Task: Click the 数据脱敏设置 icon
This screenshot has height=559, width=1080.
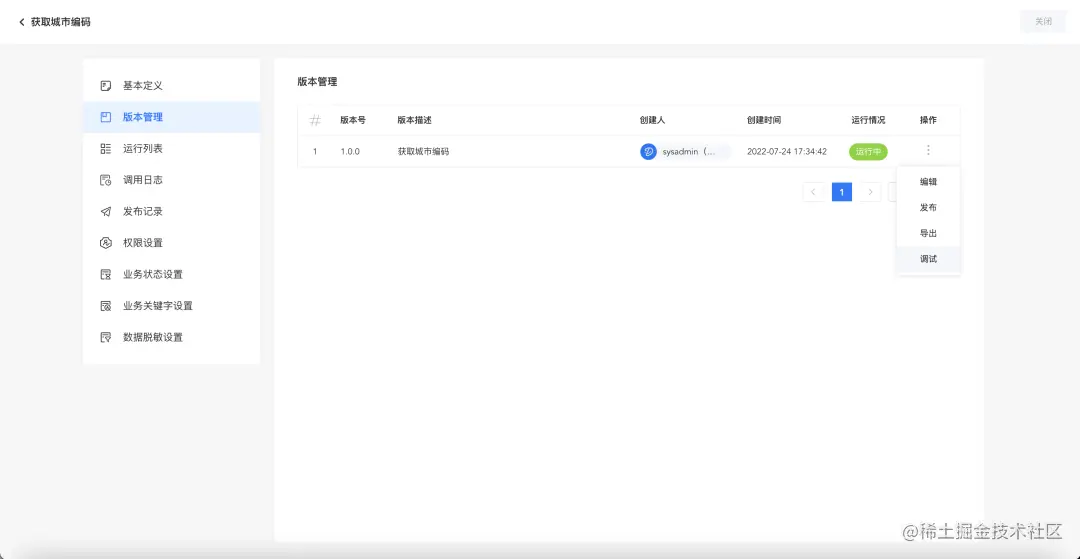Action: click(105, 337)
